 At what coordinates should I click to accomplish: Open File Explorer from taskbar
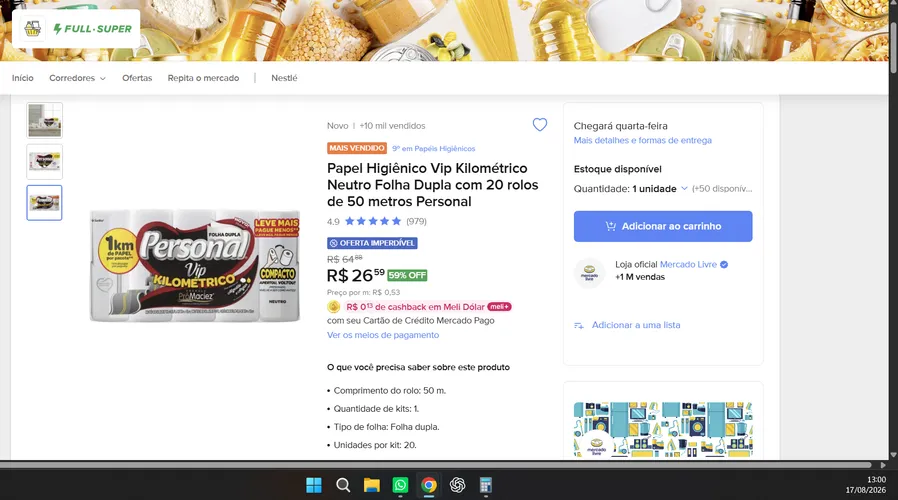(x=372, y=485)
